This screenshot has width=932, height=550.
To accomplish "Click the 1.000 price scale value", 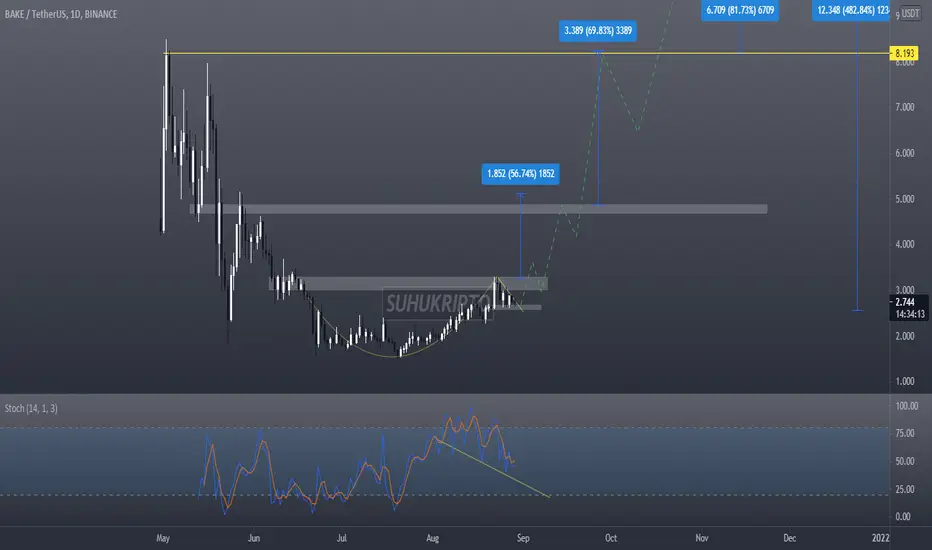I will pyautogui.click(x=905, y=381).
